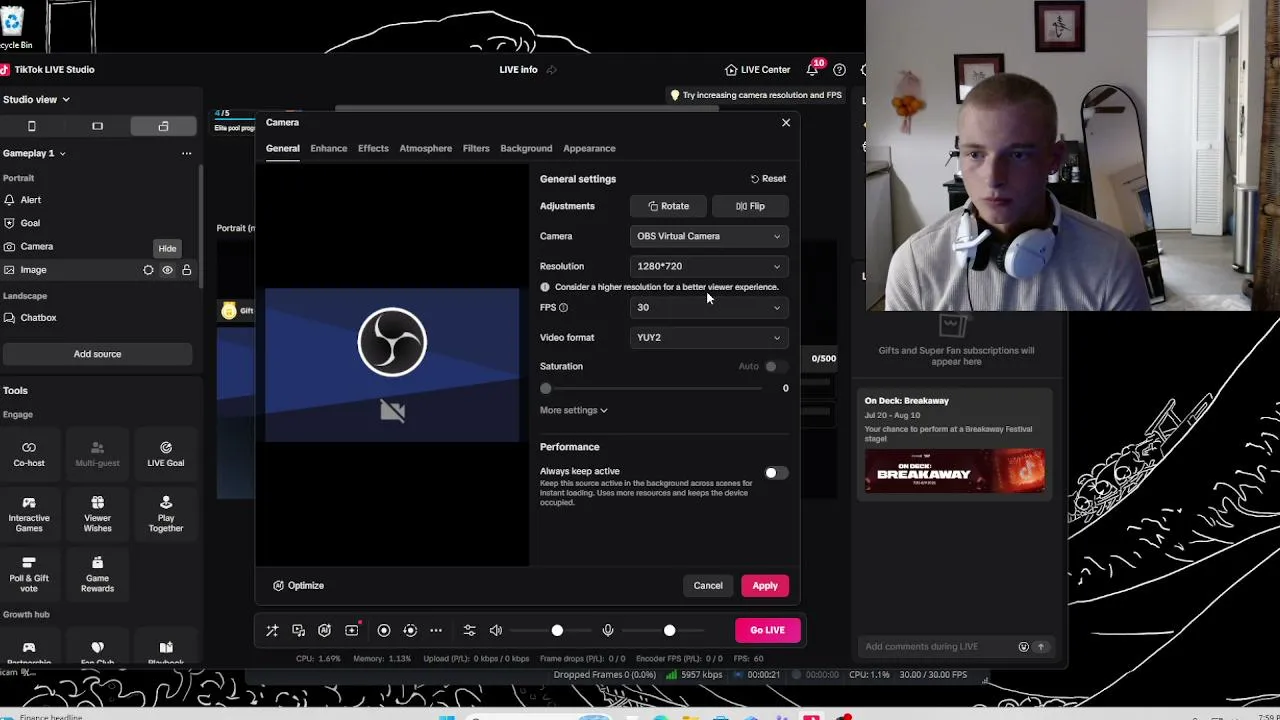Image resolution: width=1280 pixels, height=720 pixels.
Task: Select portrait phone layout icon
Action: [31, 126]
